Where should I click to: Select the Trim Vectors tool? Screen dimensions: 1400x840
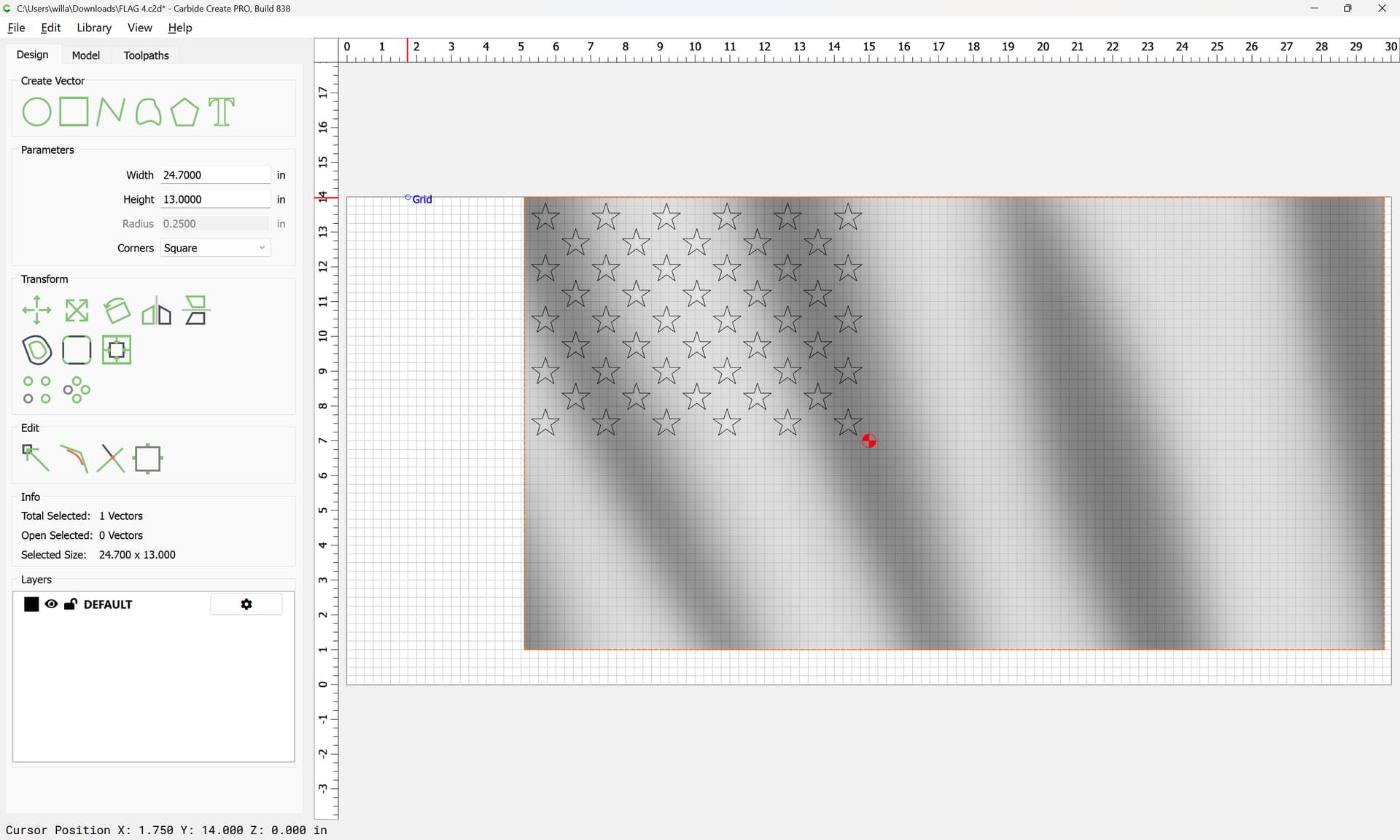[x=110, y=459]
